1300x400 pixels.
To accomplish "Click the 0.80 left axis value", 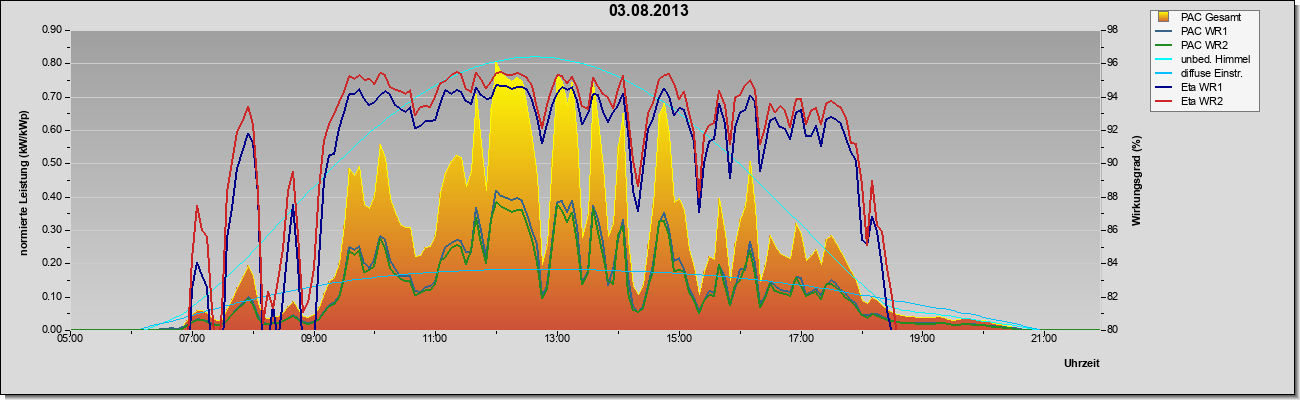I will click(52, 63).
